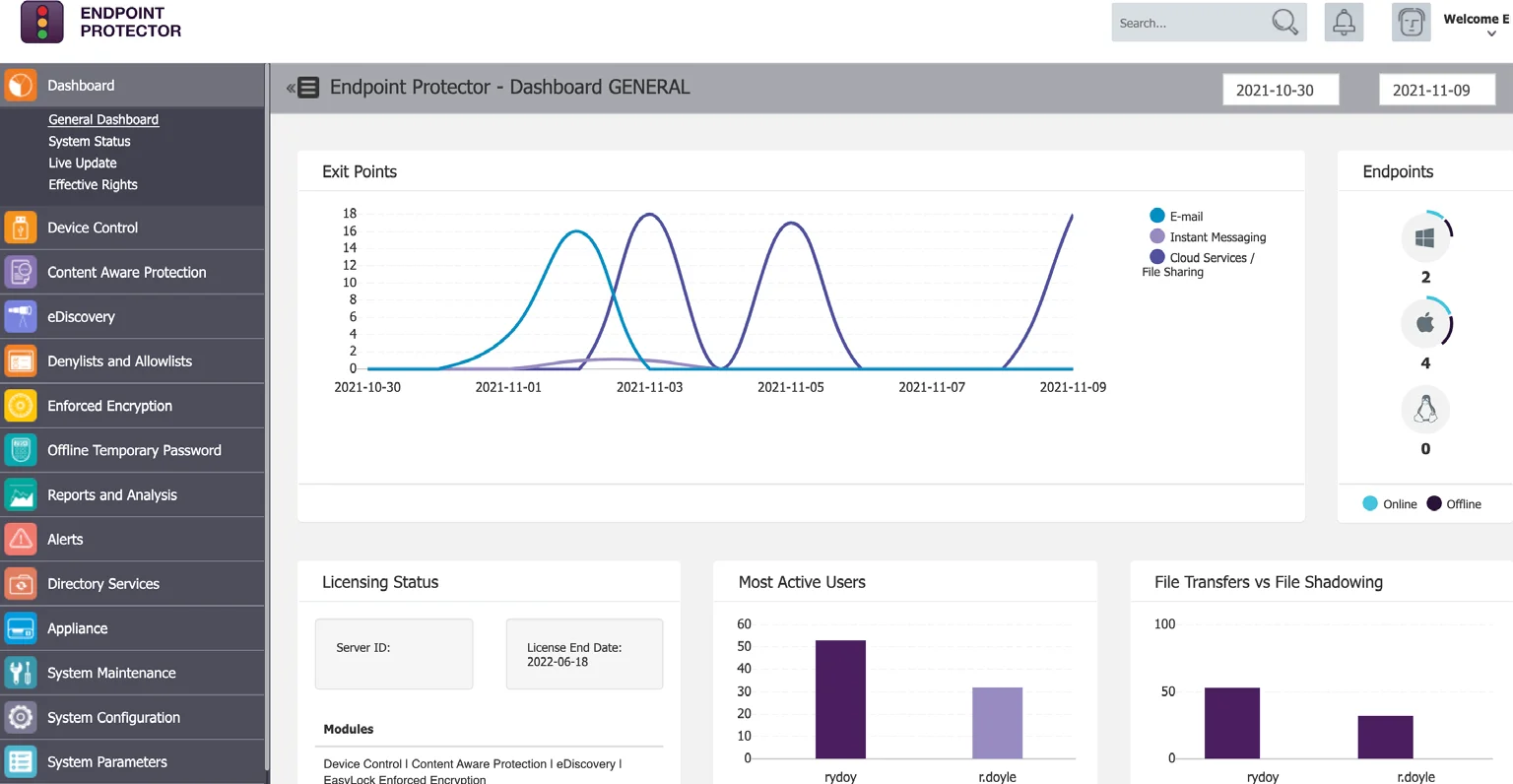The width and height of the screenshot is (1513, 784).
Task: Click the Windows endpoints icon
Action: coord(1425,237)
